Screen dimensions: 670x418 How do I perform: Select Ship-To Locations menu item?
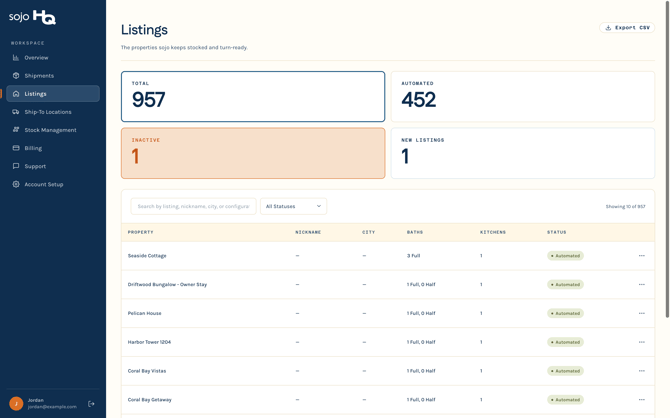tap(53, 112)
